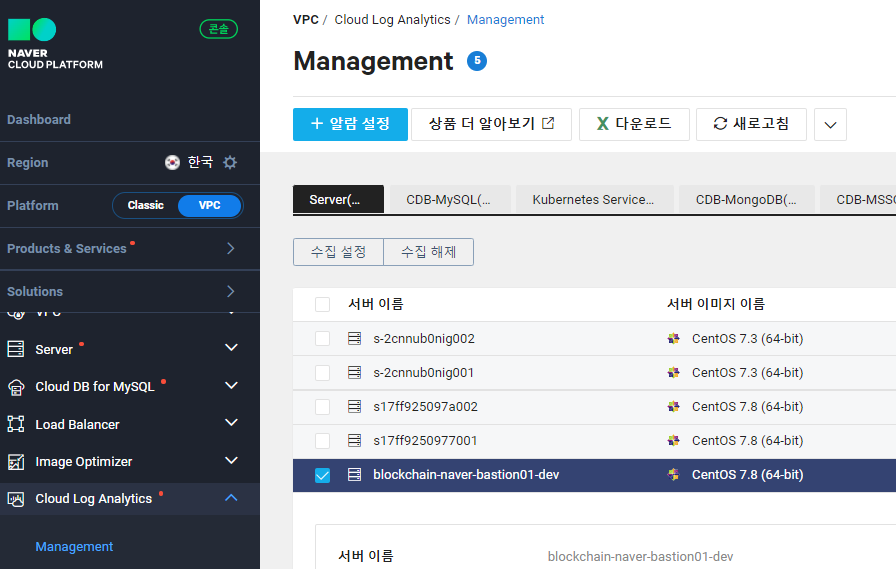
Task: Click the Korea flag region icon
Action: point(172,162)
